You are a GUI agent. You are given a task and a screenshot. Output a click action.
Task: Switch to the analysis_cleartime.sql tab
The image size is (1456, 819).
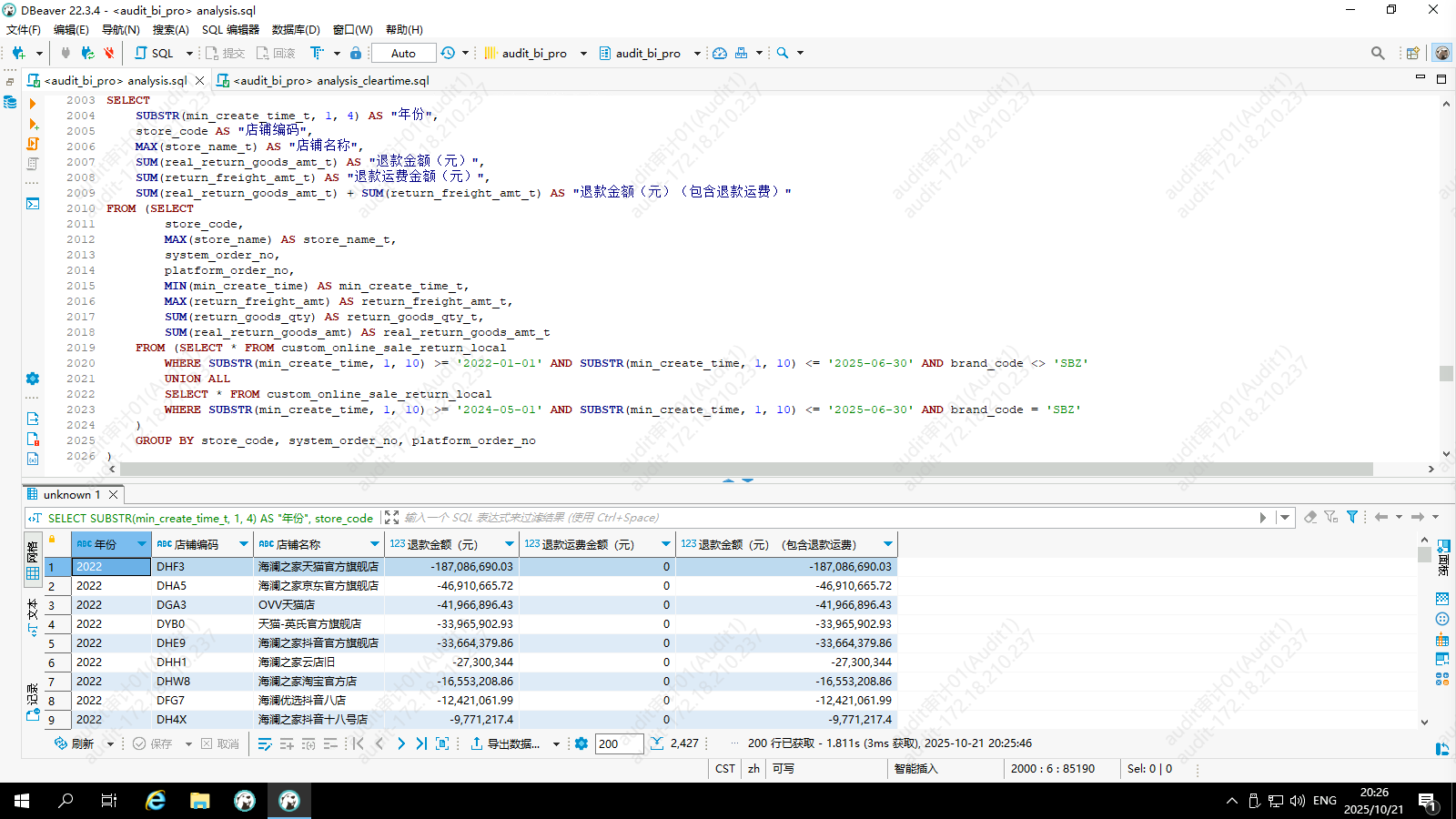tap(330, 80)
